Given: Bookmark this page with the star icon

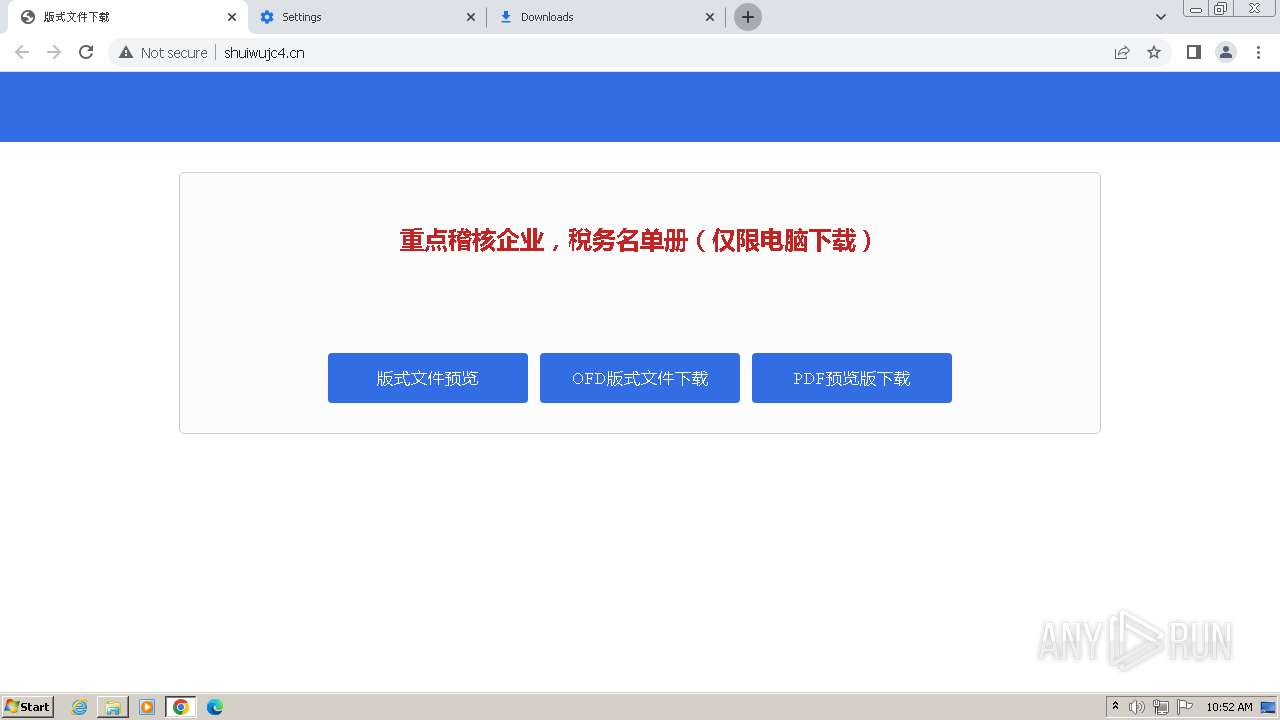Looking at the screenshot, I should [x=1154, y=52].
